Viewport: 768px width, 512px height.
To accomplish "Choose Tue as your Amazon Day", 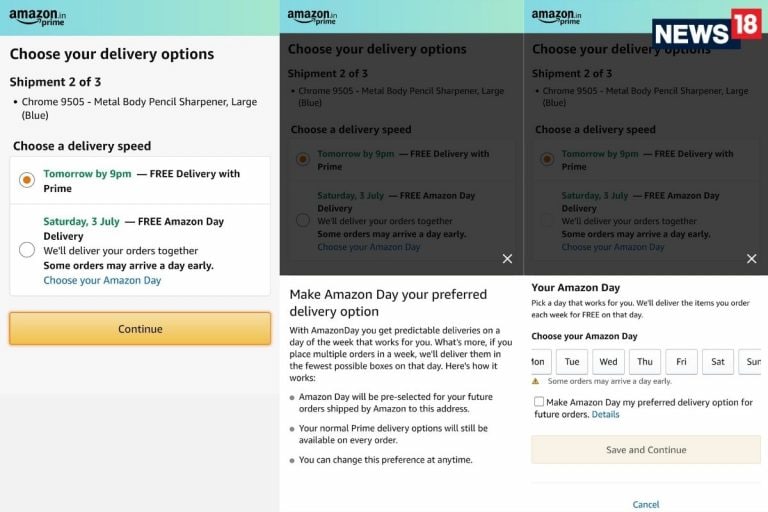I will coord(572,361).
